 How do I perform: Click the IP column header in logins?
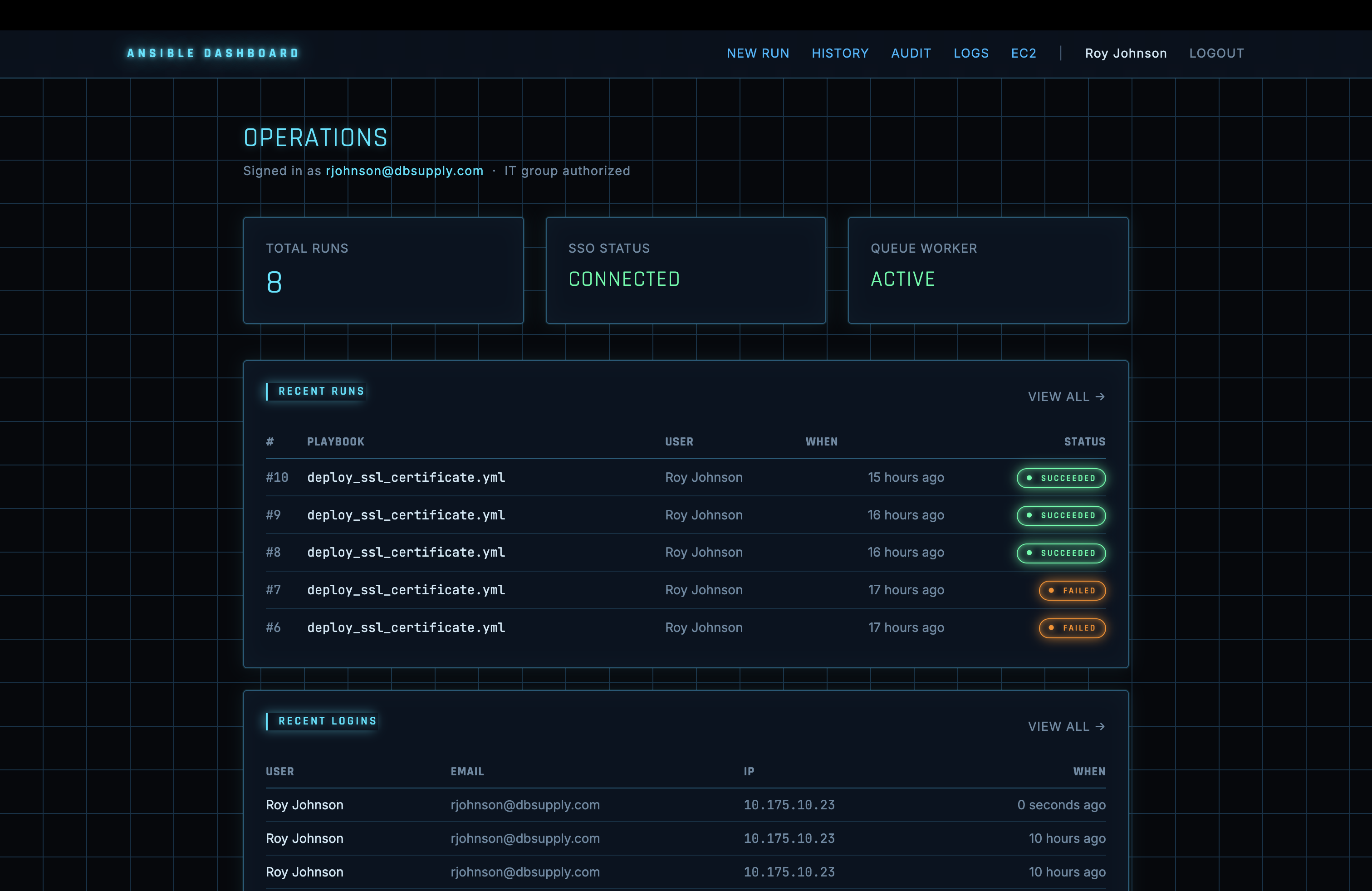coord(748,771)
